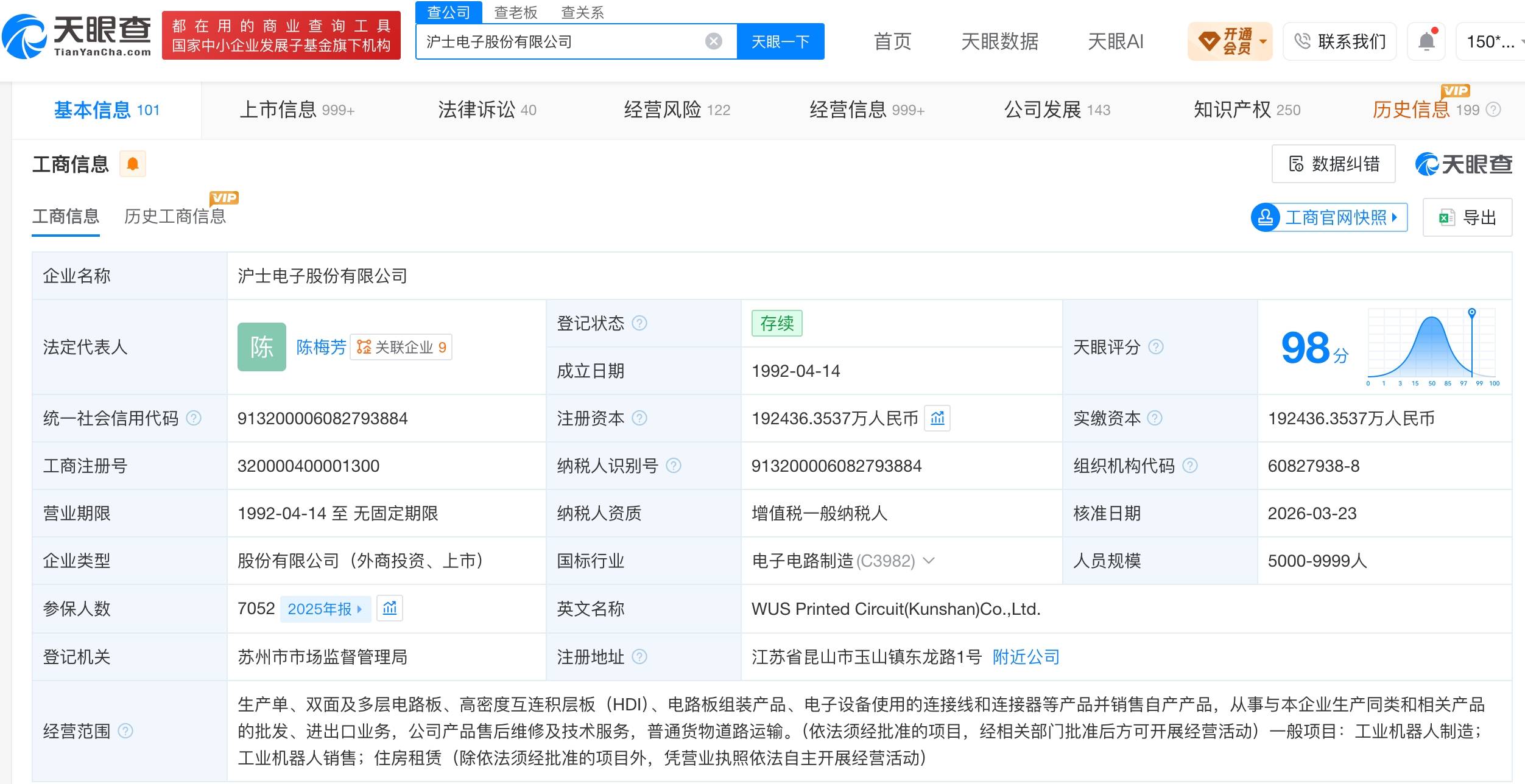Open the 基本信息 101 tab

click(x=107, y=110)
